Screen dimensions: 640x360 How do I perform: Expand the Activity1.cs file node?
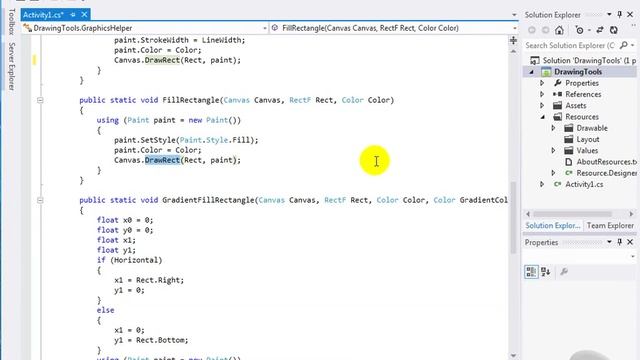(542, 184)
